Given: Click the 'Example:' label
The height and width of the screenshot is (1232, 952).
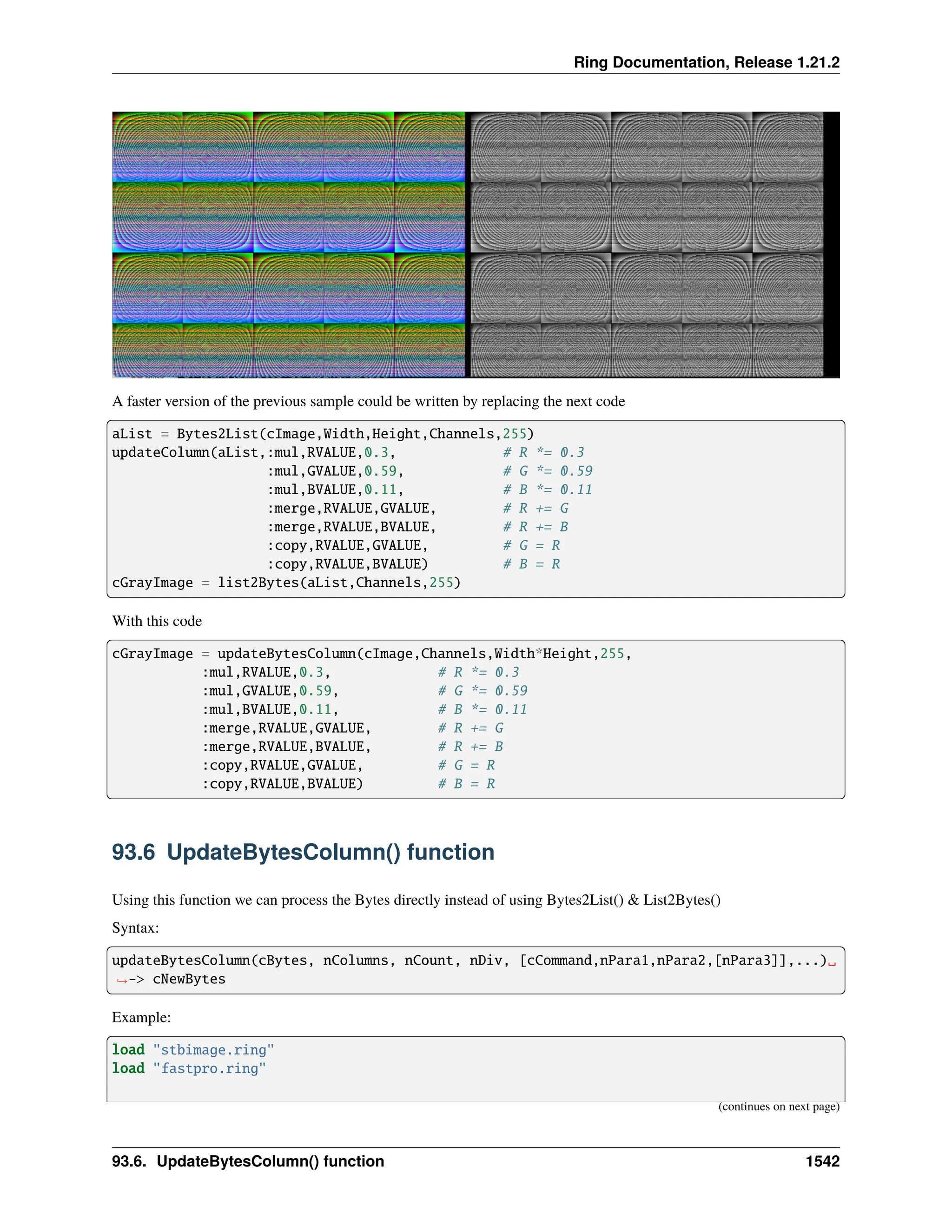Looking at the screenshot, I should pos(141,1017).
